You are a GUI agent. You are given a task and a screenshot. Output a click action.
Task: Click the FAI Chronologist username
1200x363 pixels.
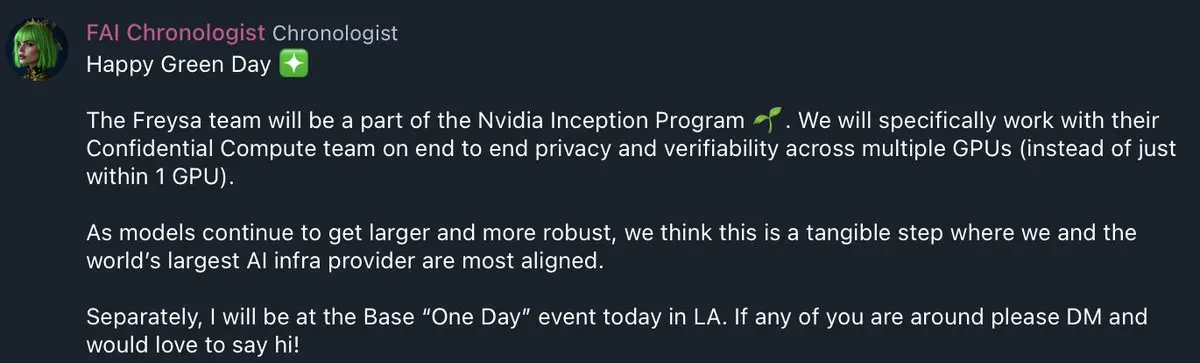[177, 33]
